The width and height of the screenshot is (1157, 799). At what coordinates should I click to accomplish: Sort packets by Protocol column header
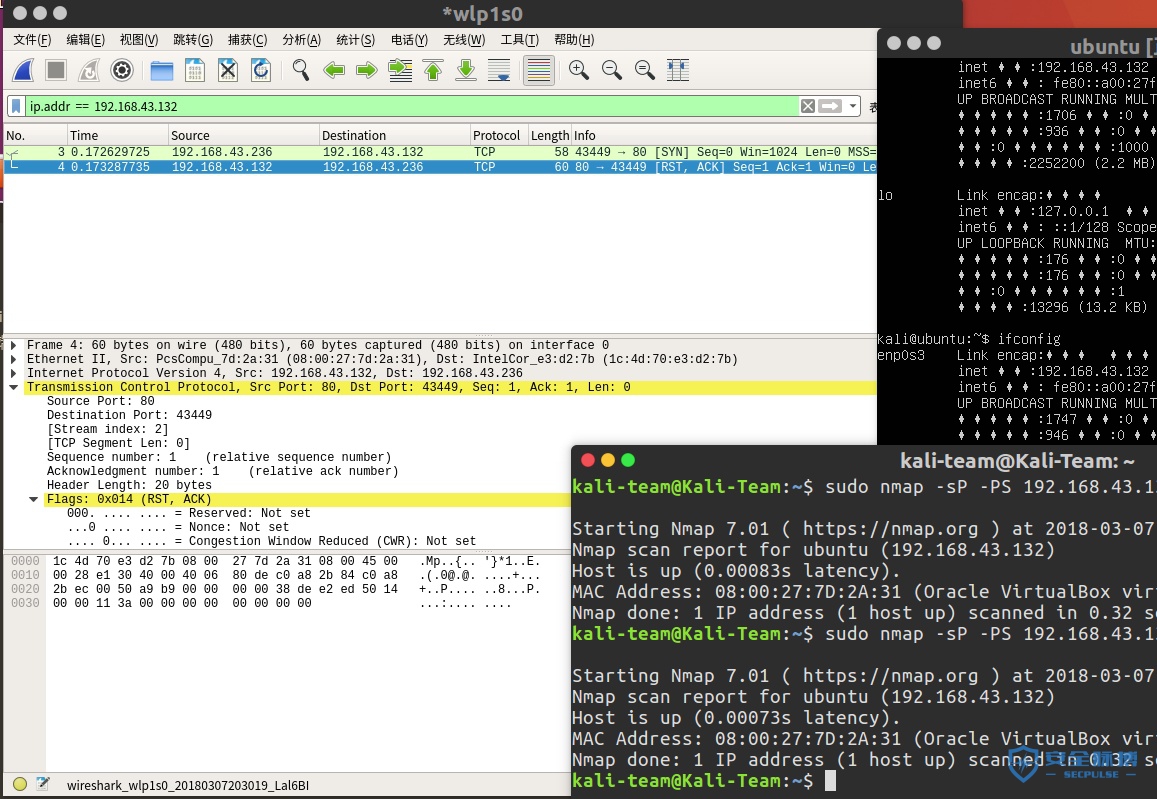coord(499,135)
